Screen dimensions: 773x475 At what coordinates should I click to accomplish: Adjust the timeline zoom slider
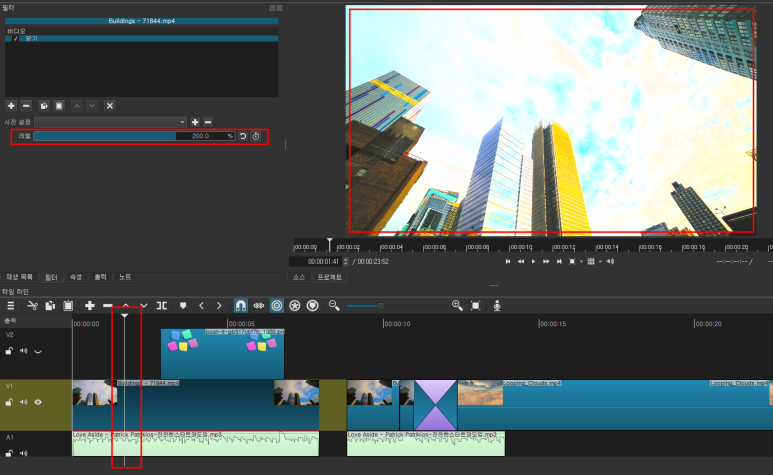click(x=396, y=306)
